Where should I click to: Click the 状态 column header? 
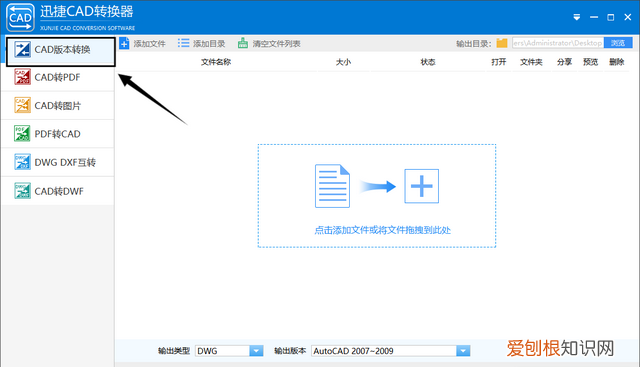click(428, 62)
